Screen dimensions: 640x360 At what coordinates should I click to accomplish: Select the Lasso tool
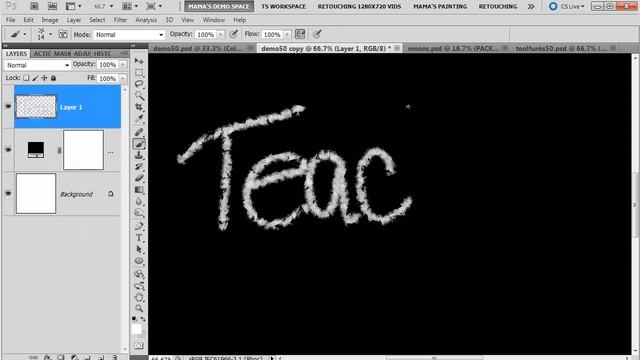(x=139, y=84)
